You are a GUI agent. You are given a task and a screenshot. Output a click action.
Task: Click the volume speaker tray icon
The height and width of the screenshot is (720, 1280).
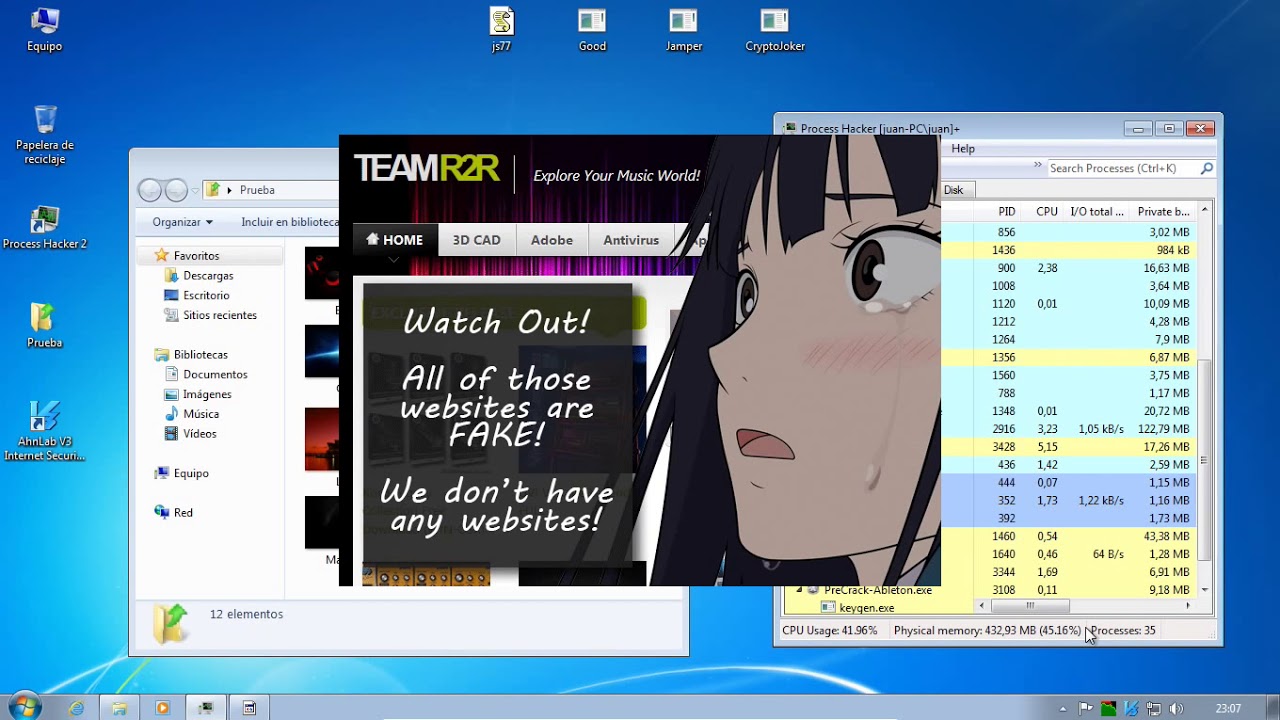tap(1176, 709)
